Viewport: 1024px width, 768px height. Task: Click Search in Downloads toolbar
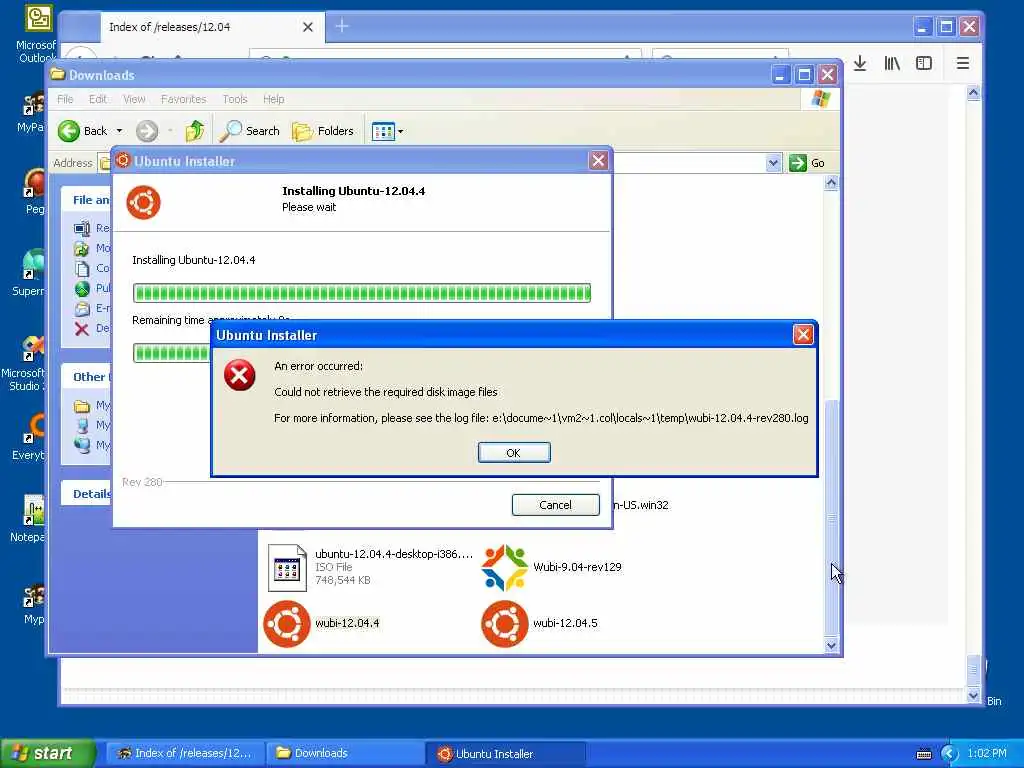pos(249,131)
